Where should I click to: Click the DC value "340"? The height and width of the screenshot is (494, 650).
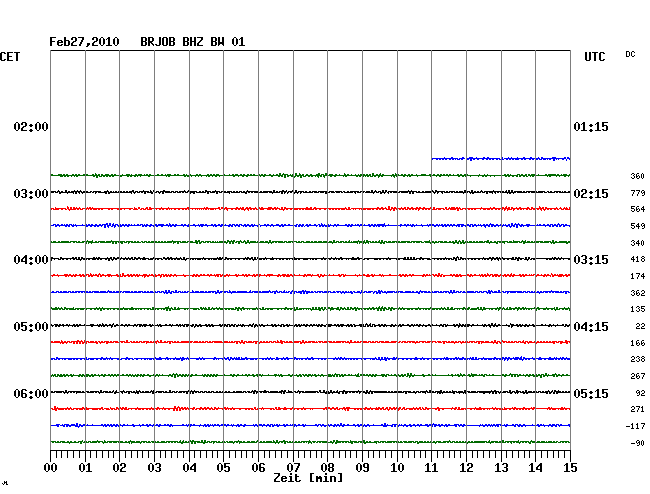click(638, 243)
